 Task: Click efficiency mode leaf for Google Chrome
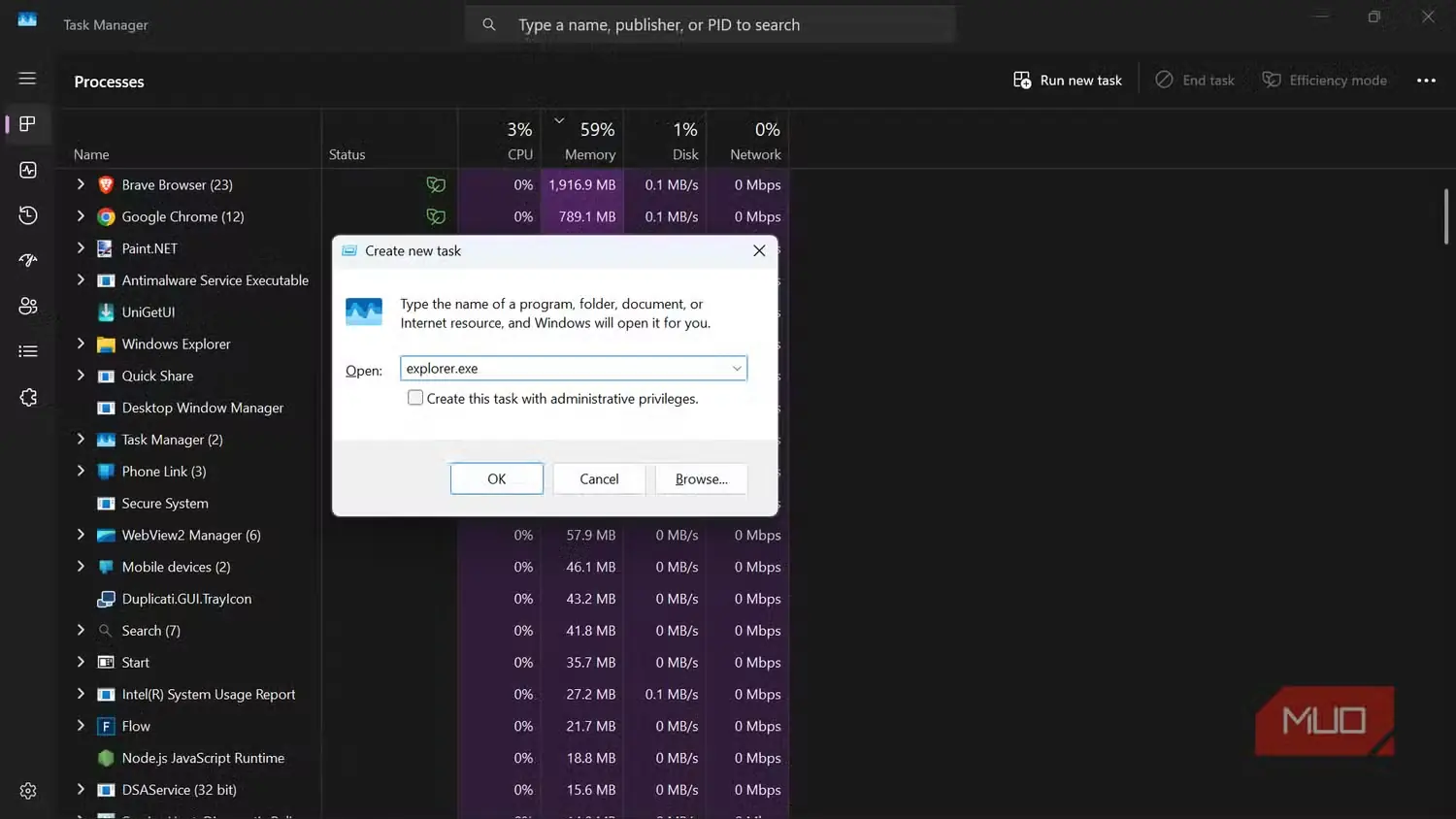point(436,216)
